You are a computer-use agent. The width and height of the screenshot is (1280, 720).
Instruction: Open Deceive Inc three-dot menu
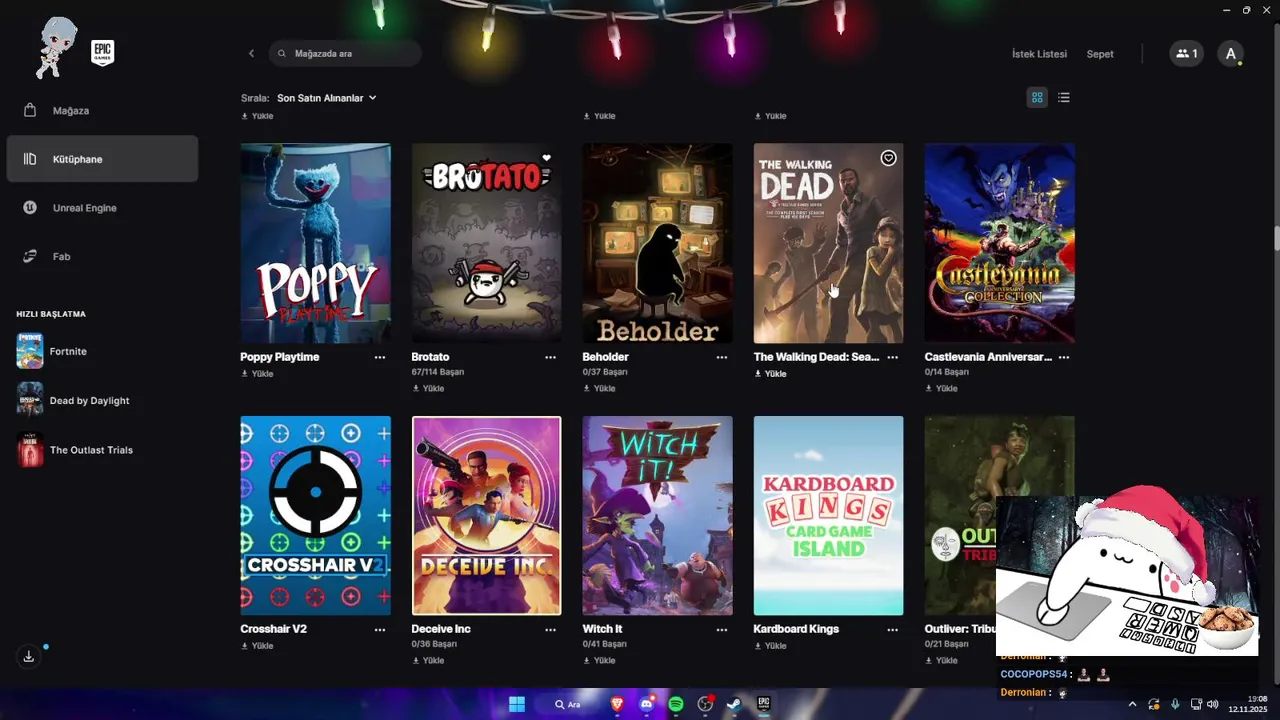551,630
